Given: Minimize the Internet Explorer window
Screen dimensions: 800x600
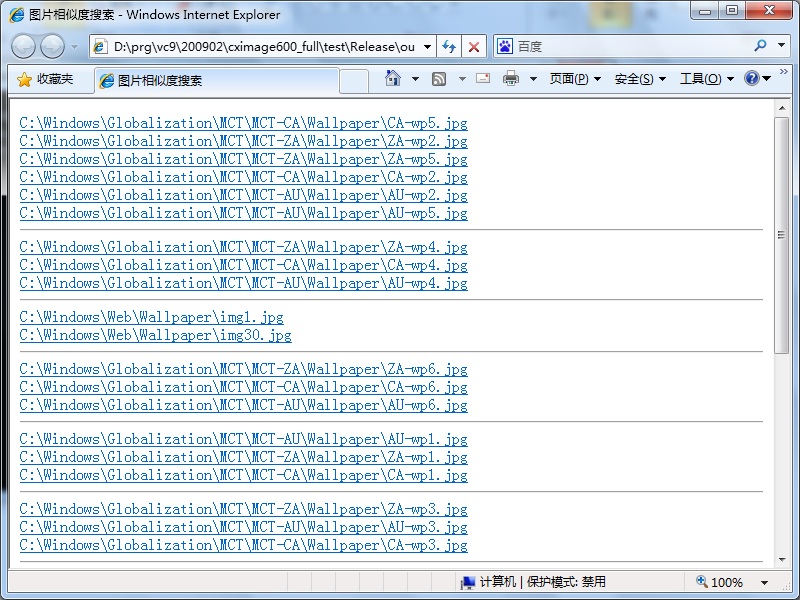Looking at the screenshot, I should click(705, 11).
